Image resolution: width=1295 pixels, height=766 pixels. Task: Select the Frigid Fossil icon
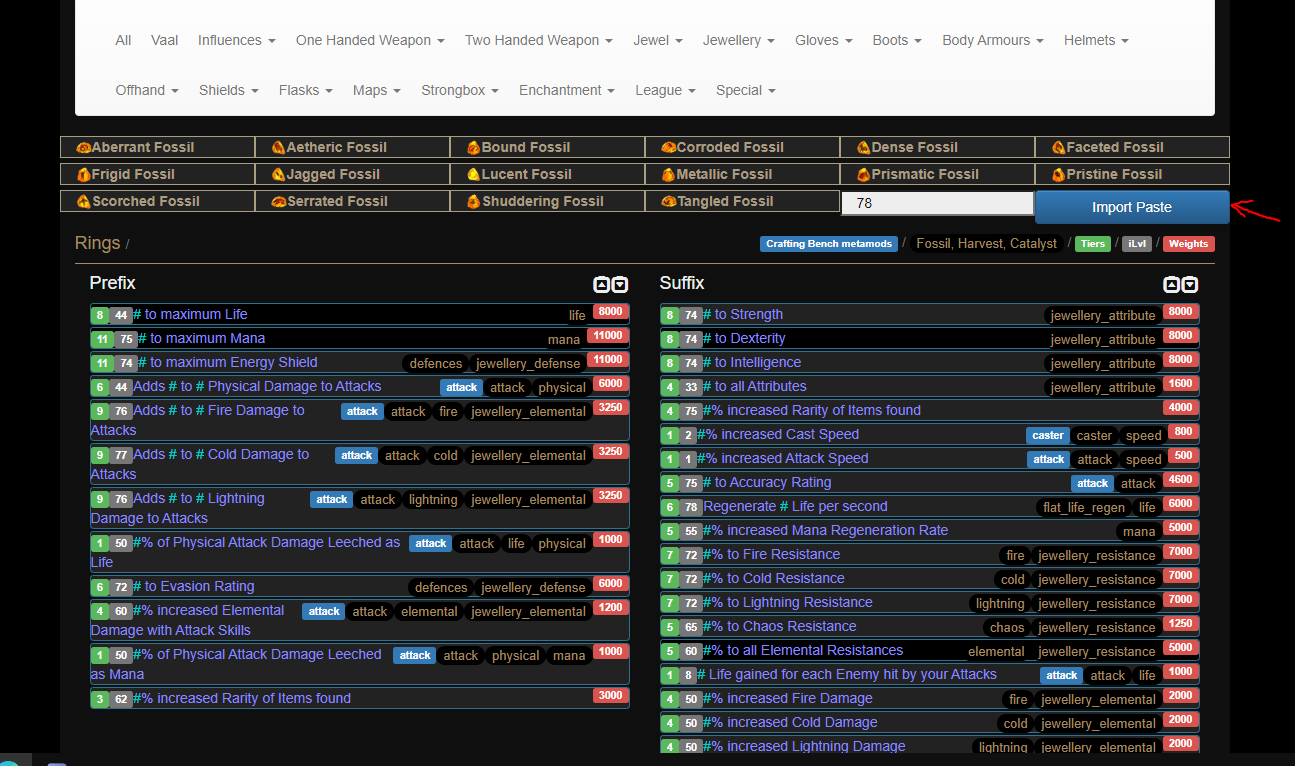pos(84,175)
